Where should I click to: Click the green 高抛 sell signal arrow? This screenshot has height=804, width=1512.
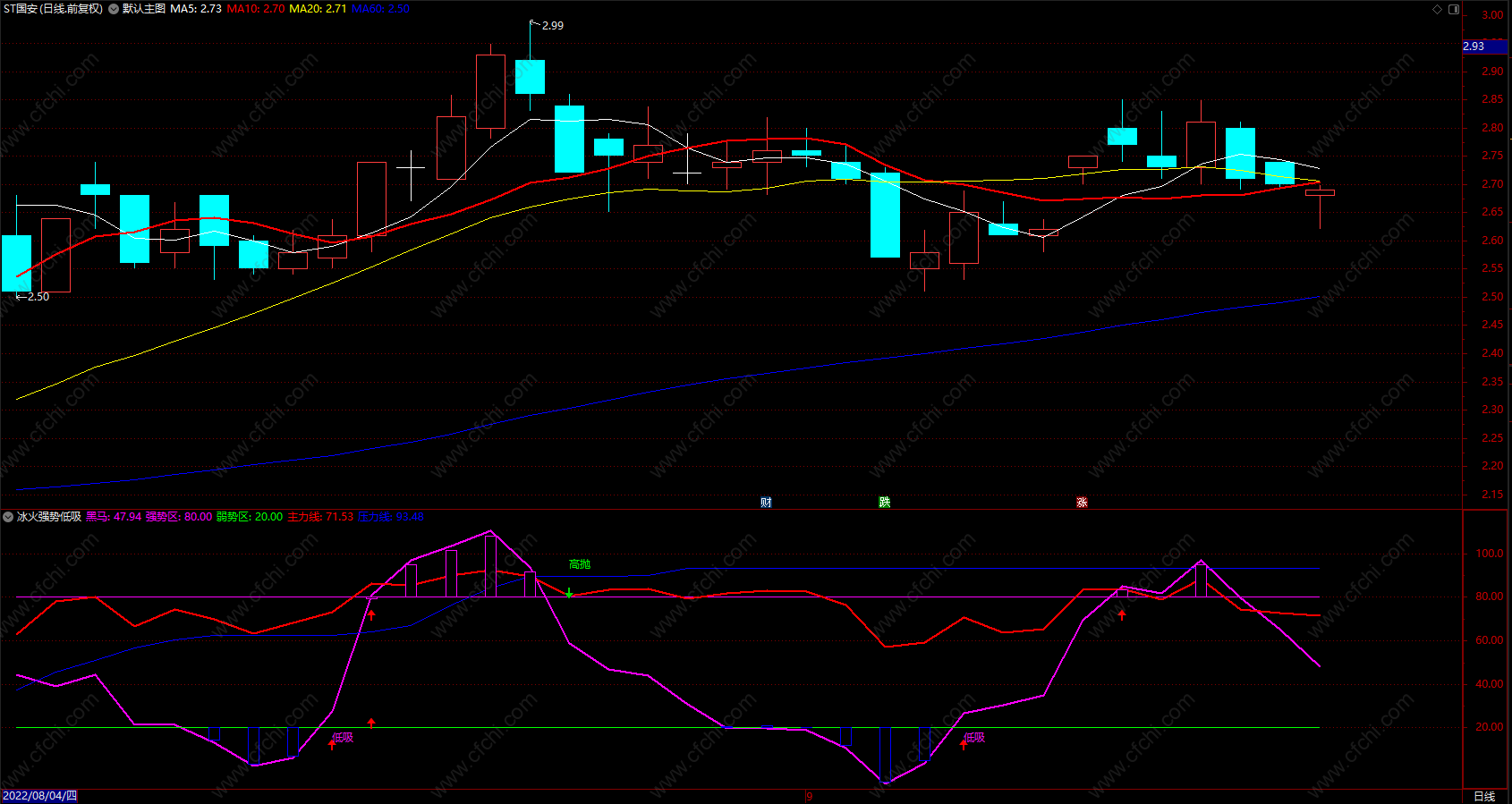point(569,594)
